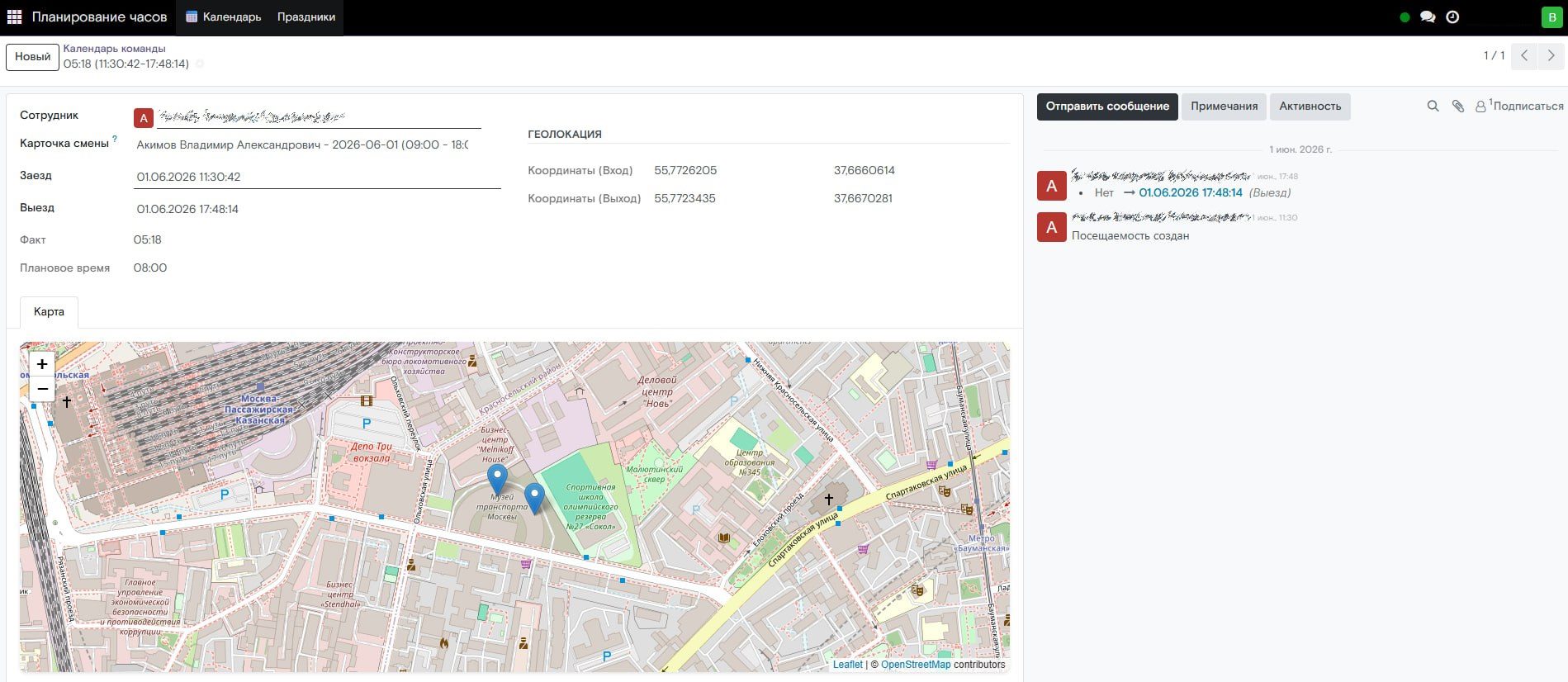Image resolution: width=1568 pixels, height=682 pixels.
Task: Attach files with the paperclip icon
Action: click(1458, 107)
